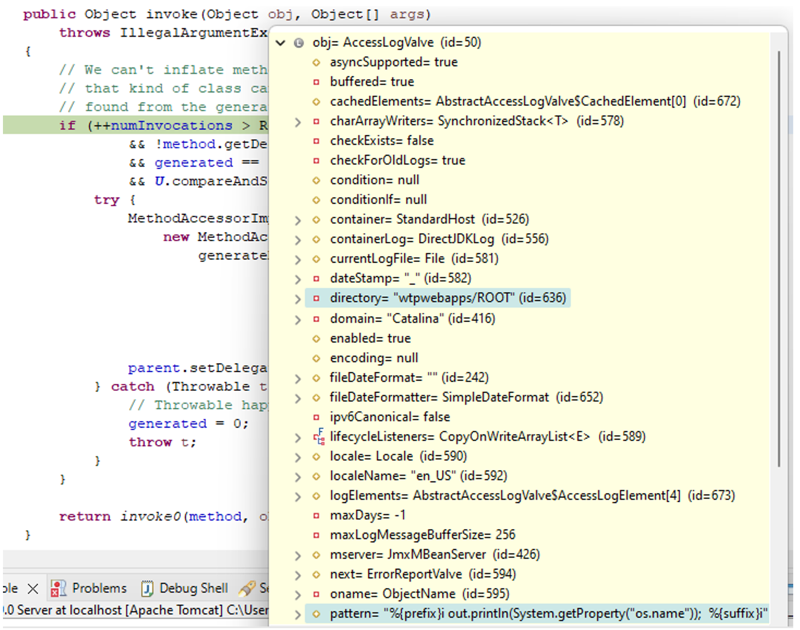Image resolution: width=800 pixels, height=630 pixels.
Task: Collapse the obj= AccessLogValve node
Action: 283,42
